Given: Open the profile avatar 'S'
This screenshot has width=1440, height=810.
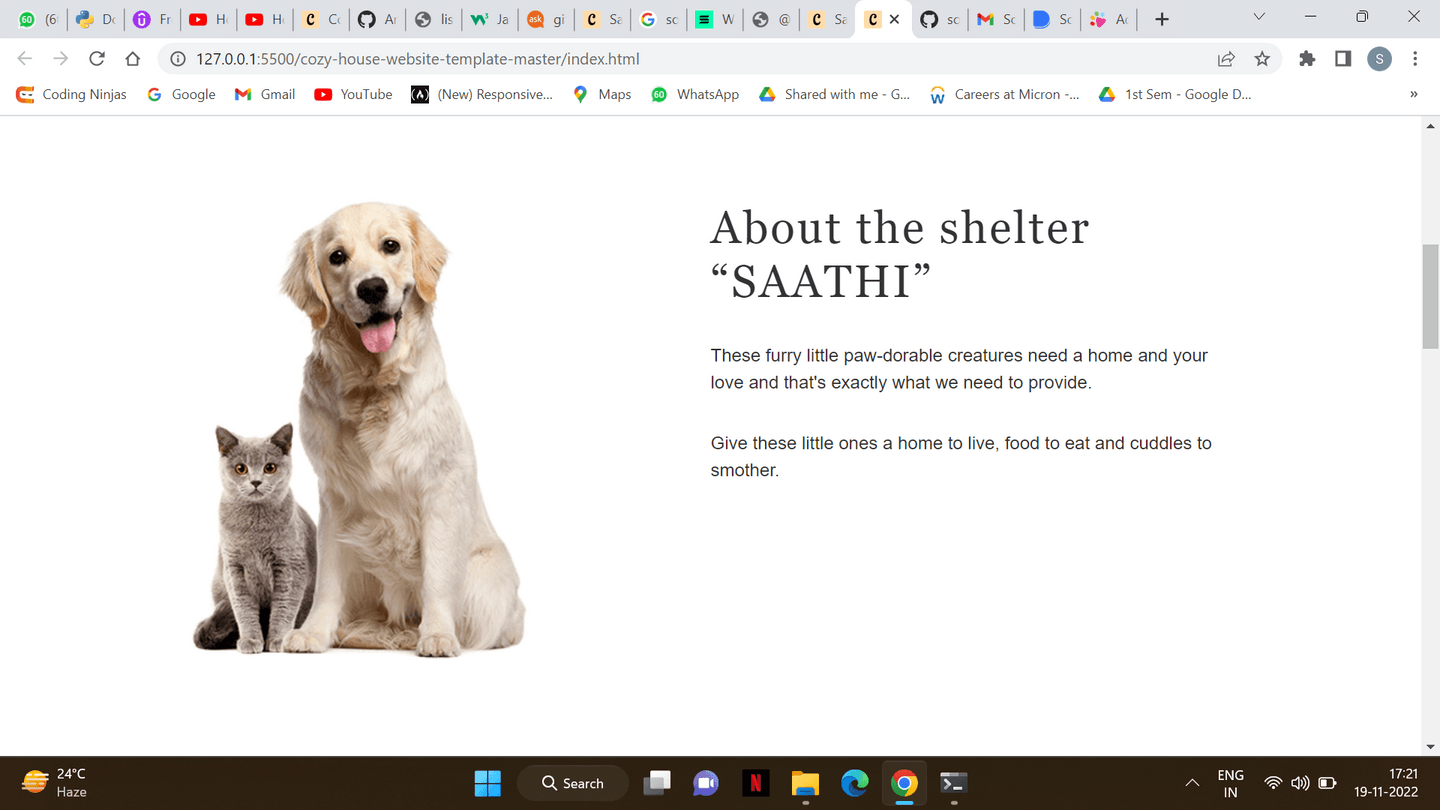Looking at the screenshot, I should click(1379, 59).
